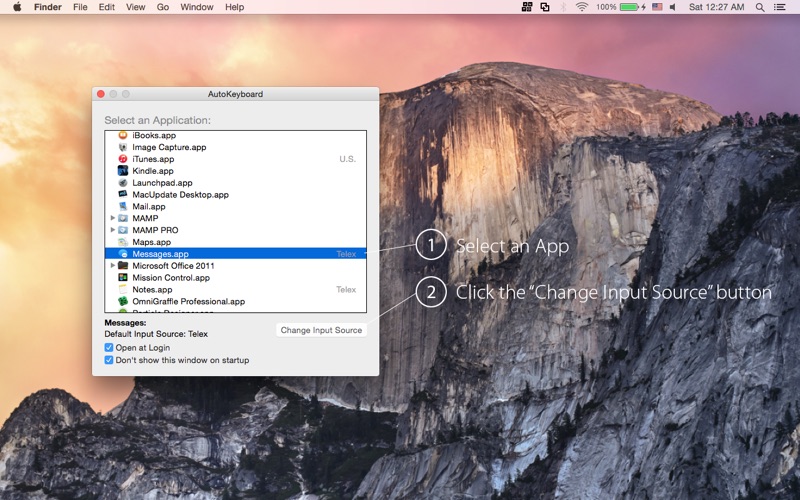
Task: Click the MacUpdate Desktop.app icon
Action: (123, 194)
